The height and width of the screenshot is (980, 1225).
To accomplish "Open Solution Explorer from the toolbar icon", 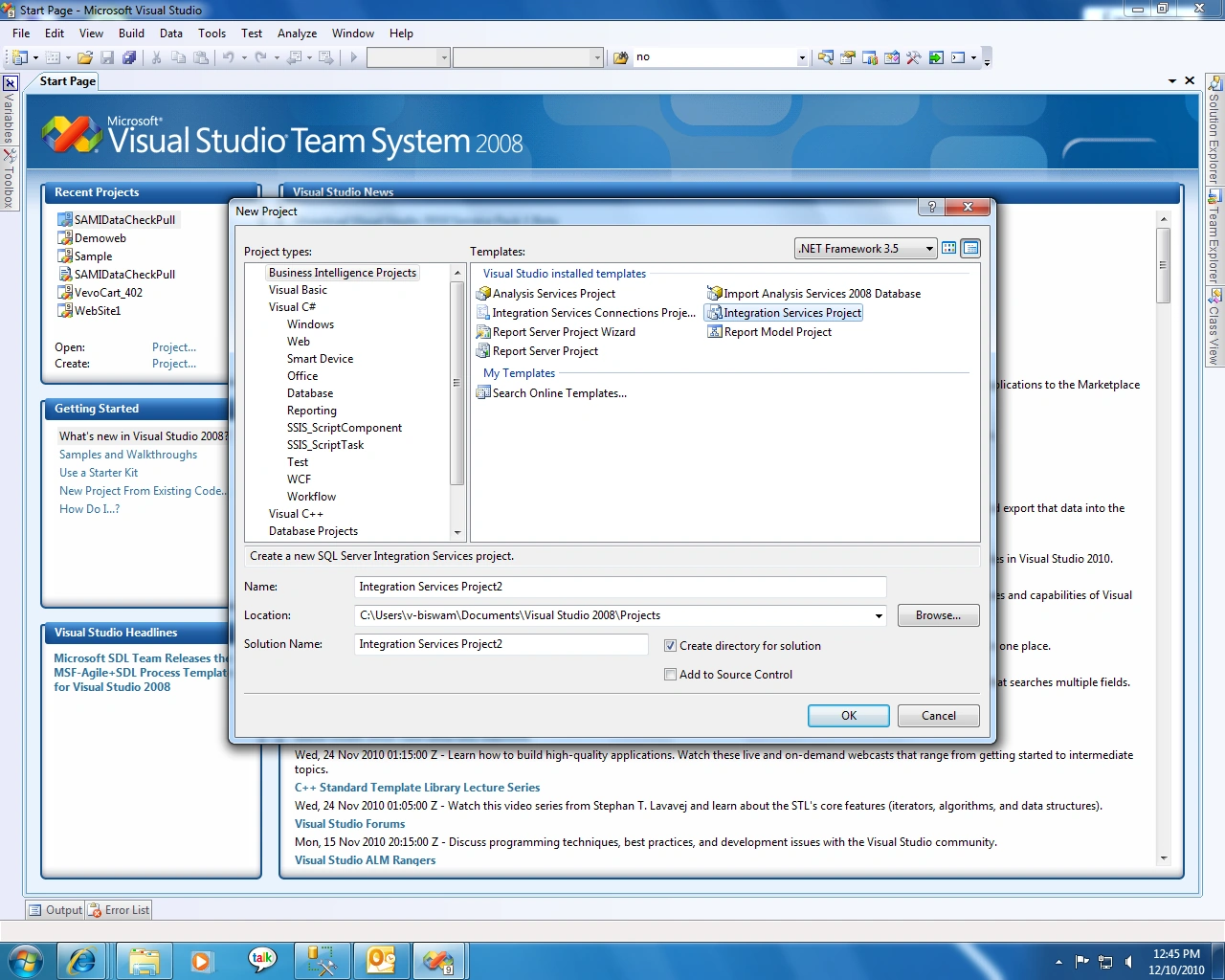I will [825, 57].
